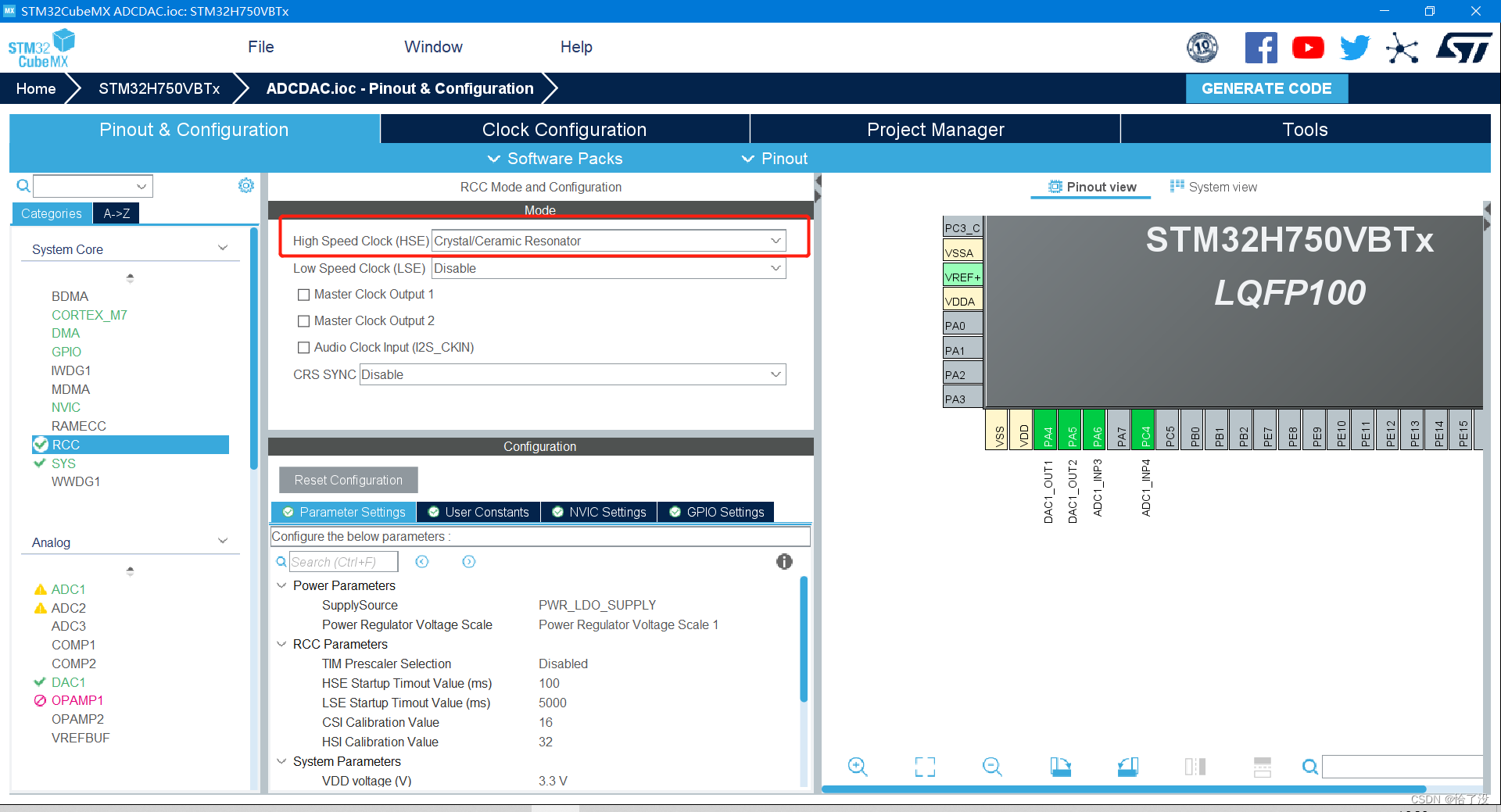The image size is (1501, 812).
Task: Open GPIO Settings tab
Action: coord(717,512)
